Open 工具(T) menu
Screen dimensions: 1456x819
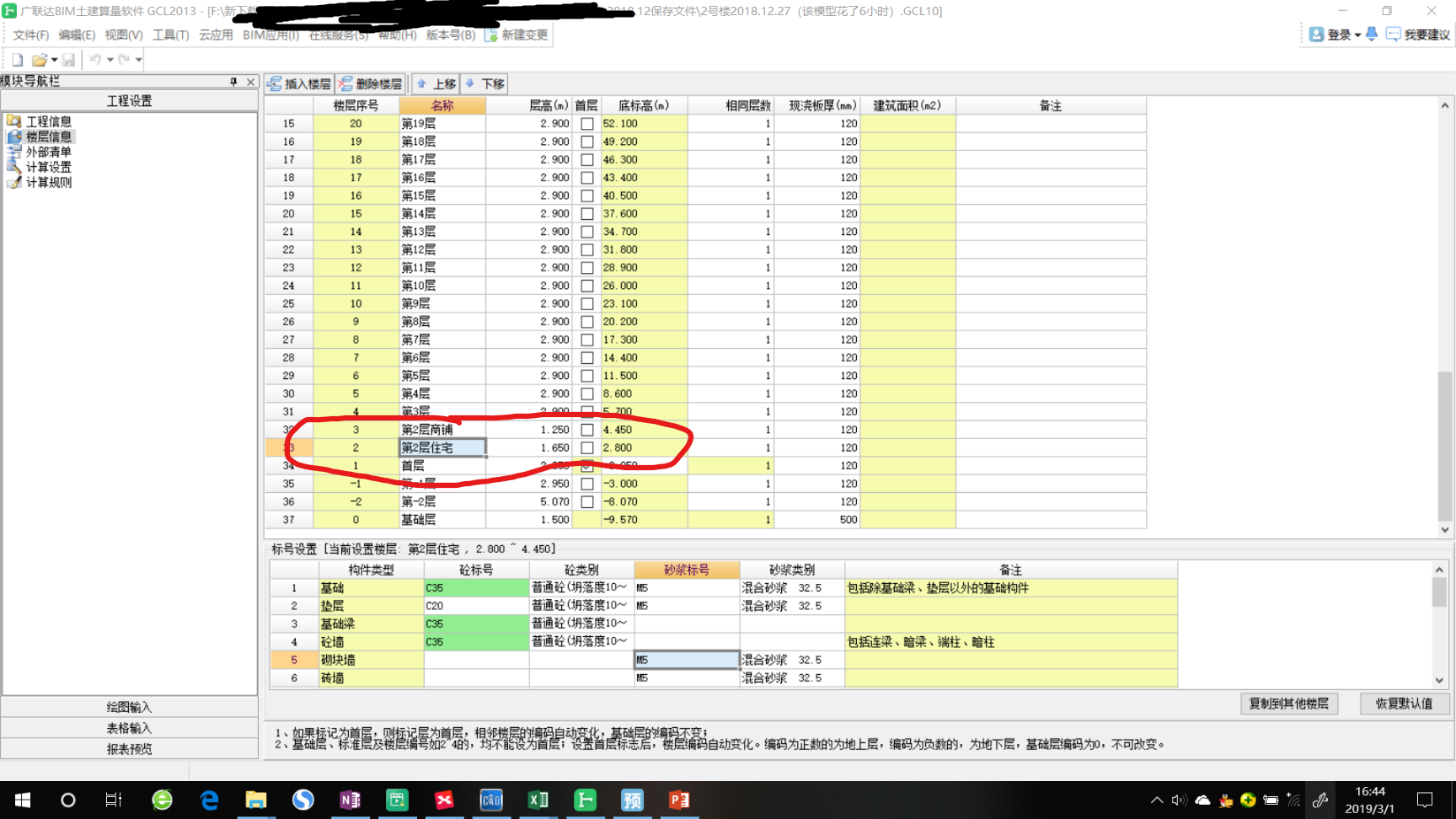(x=170, y=35)
